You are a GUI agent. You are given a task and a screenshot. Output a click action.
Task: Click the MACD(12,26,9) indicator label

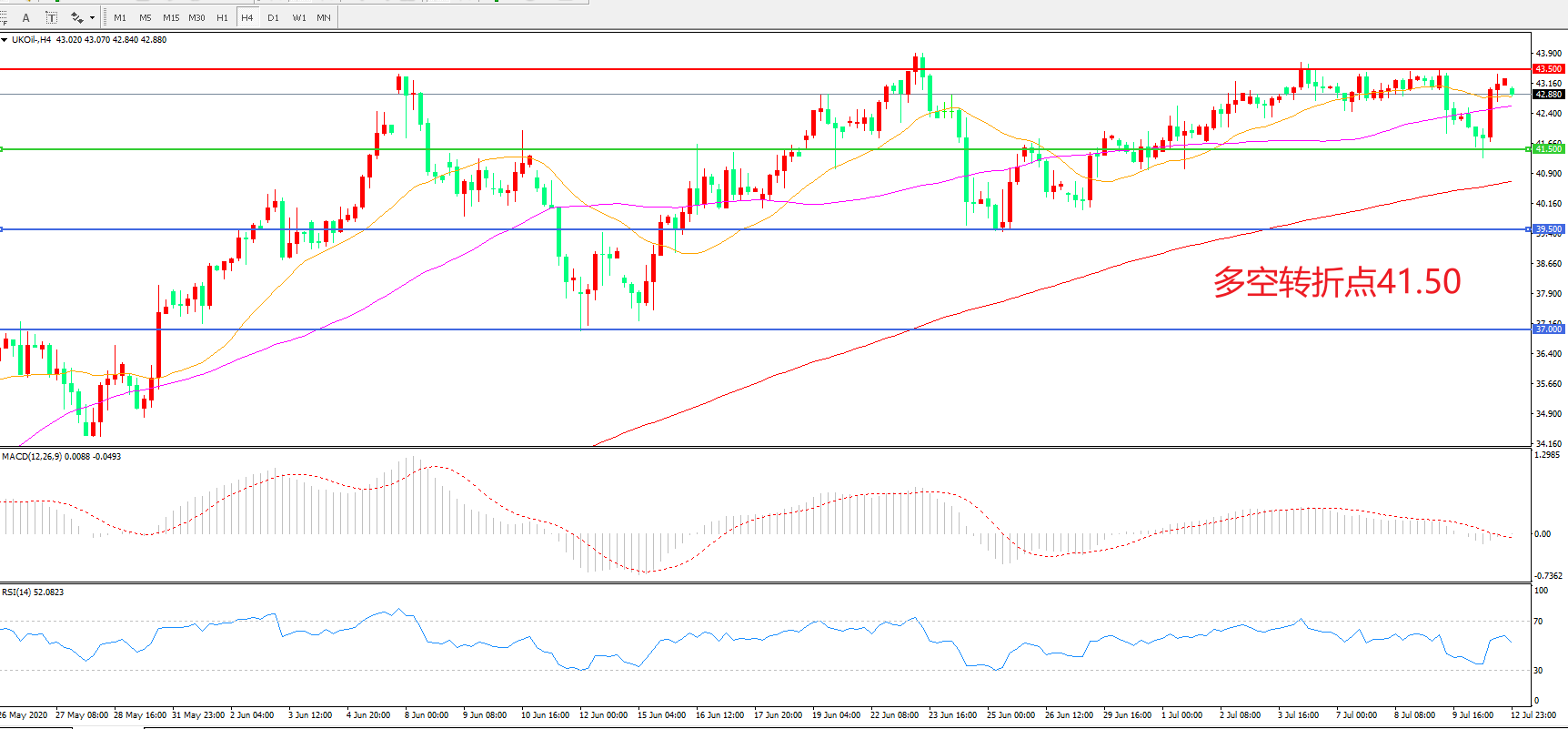(32, 456)
